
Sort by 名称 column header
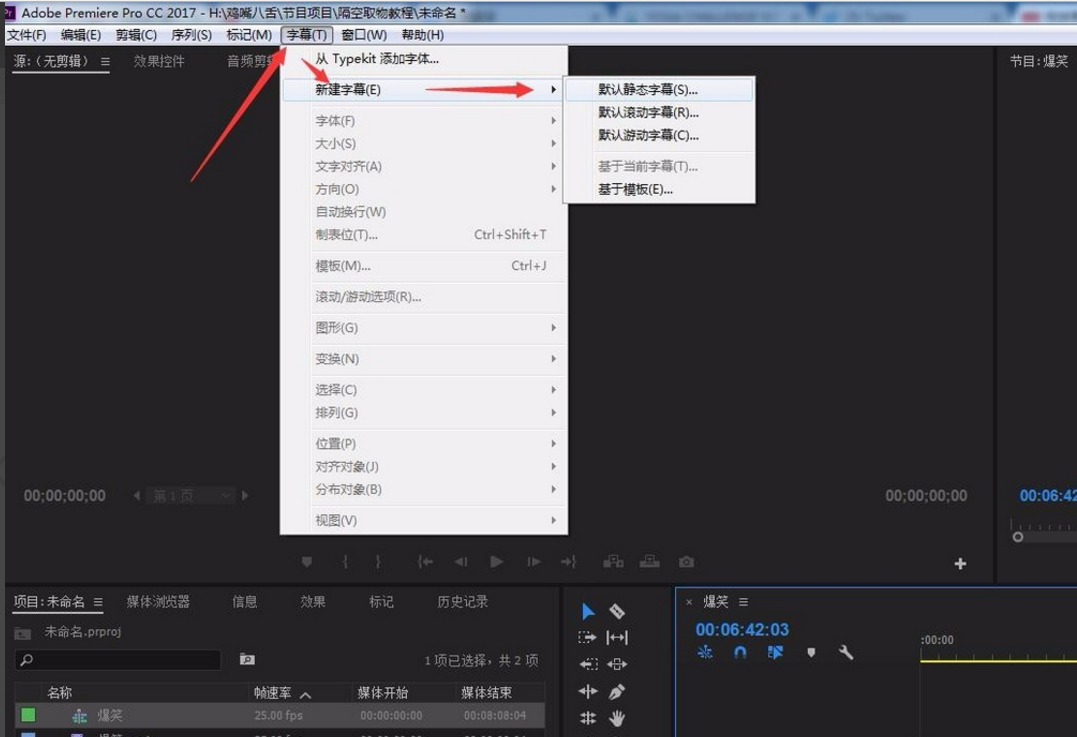tap(59, 693)
